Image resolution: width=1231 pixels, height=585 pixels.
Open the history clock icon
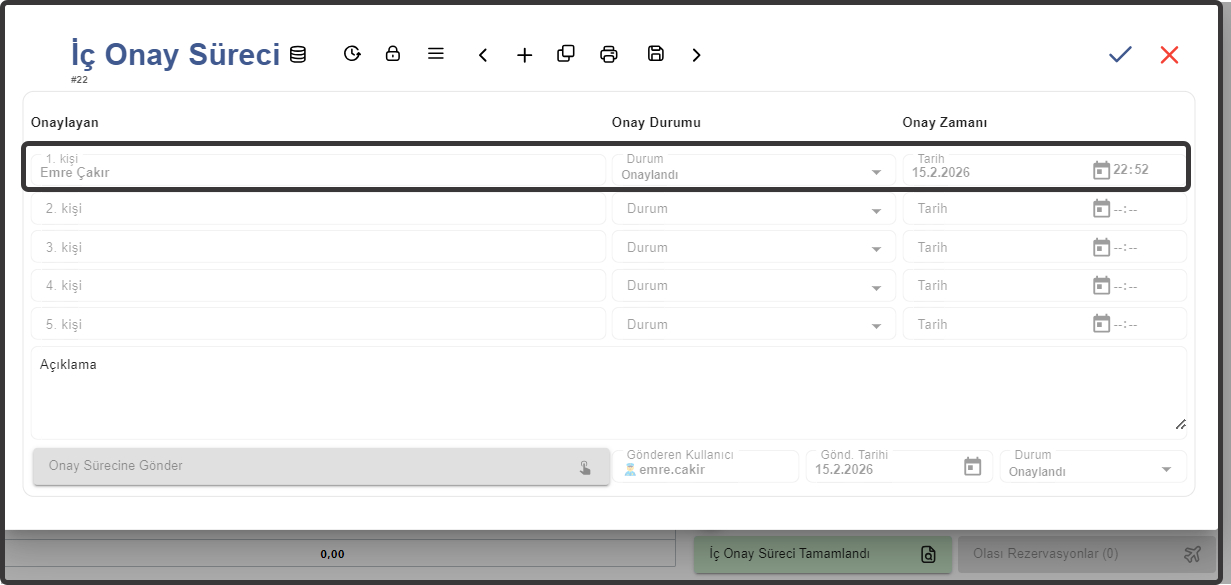352,54
